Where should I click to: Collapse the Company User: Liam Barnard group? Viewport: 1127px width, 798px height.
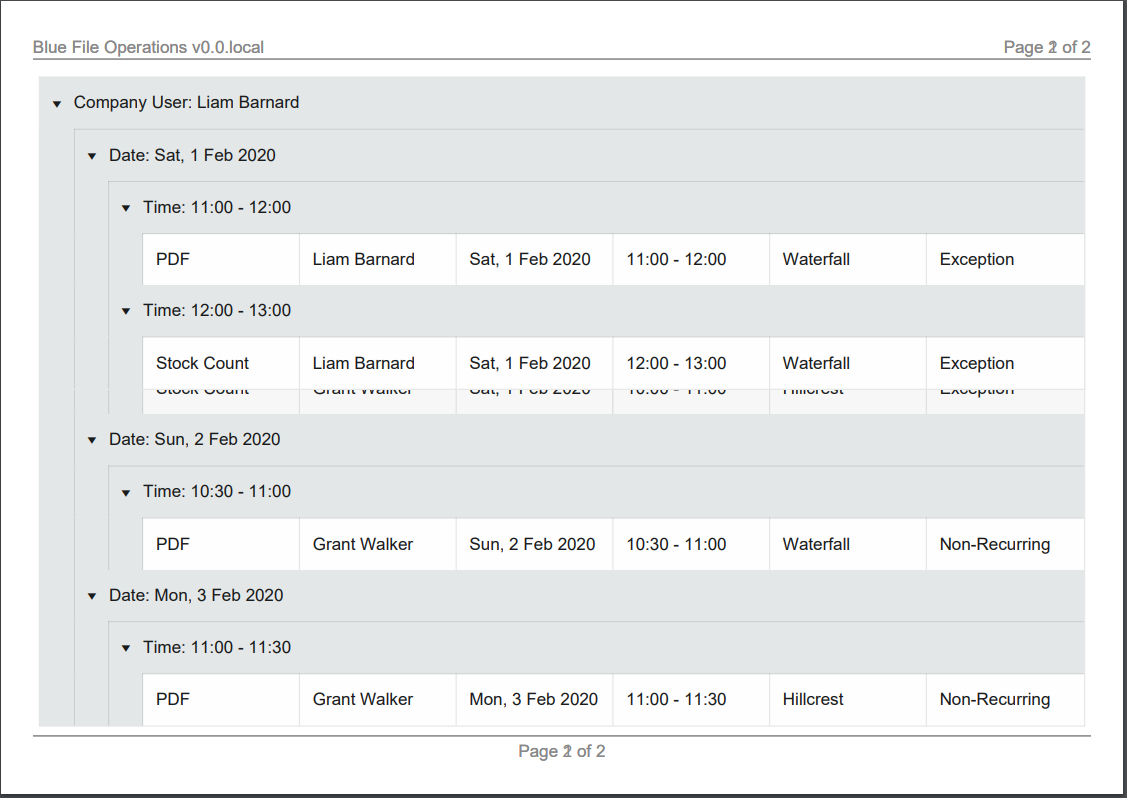pos(57,103)
